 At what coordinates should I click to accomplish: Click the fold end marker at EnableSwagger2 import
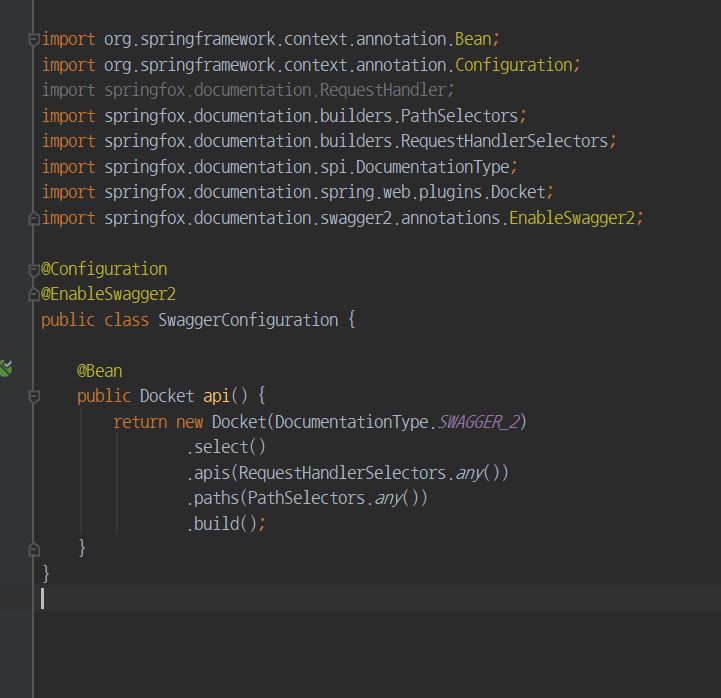coord(34,218)
